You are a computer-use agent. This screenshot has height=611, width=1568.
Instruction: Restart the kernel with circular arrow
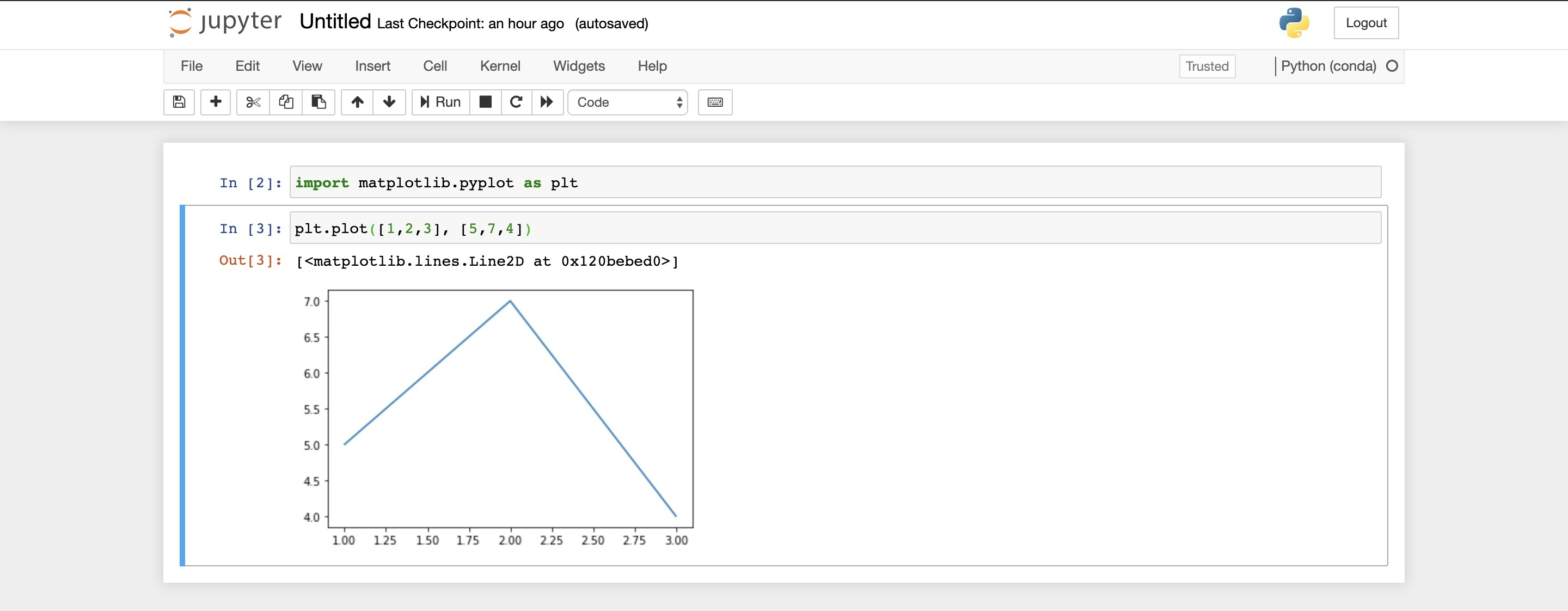tap(516, 102)
